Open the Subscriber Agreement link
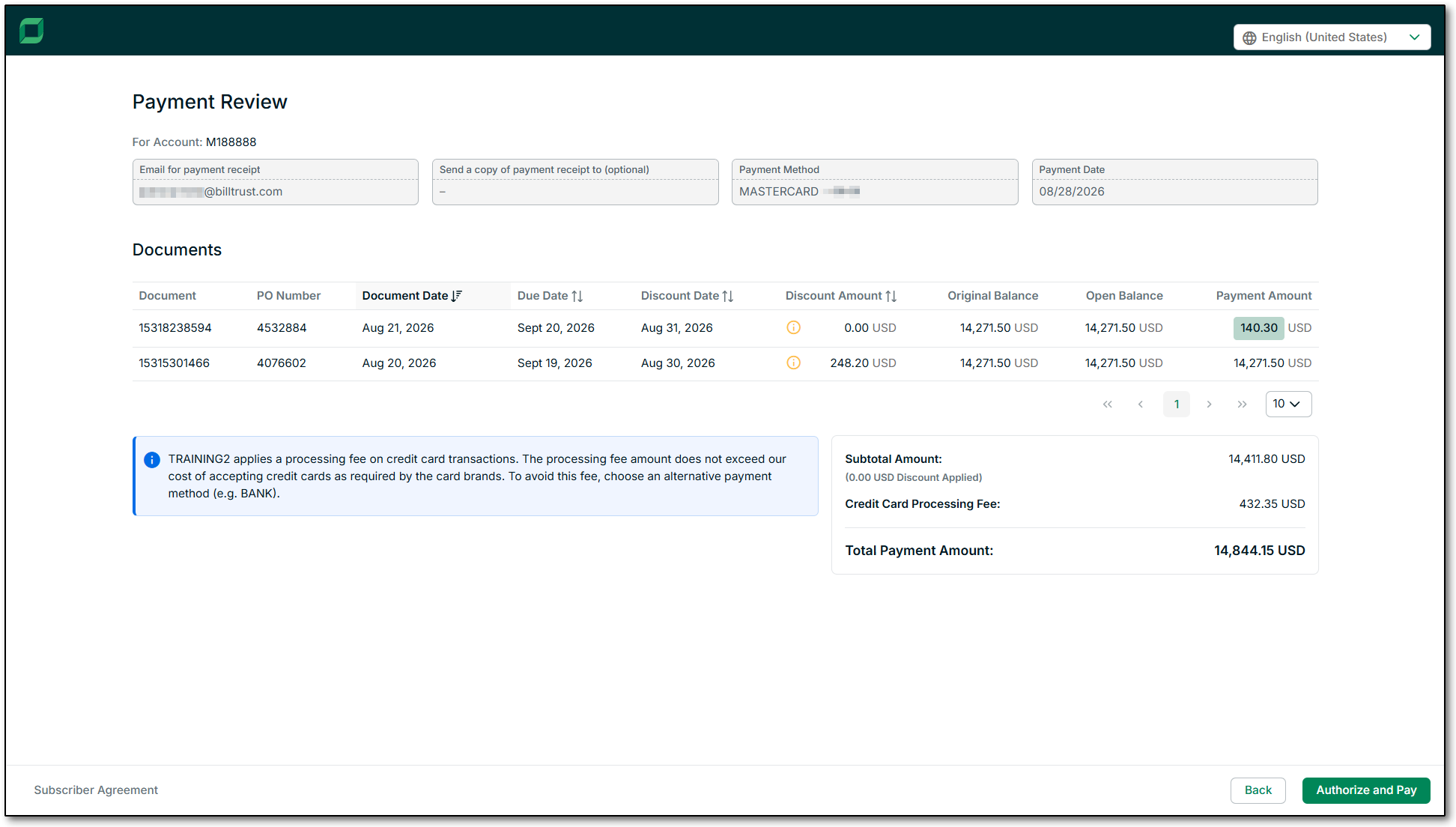Viewport: 1456px width, 827px height. click(x=96, y=790)
